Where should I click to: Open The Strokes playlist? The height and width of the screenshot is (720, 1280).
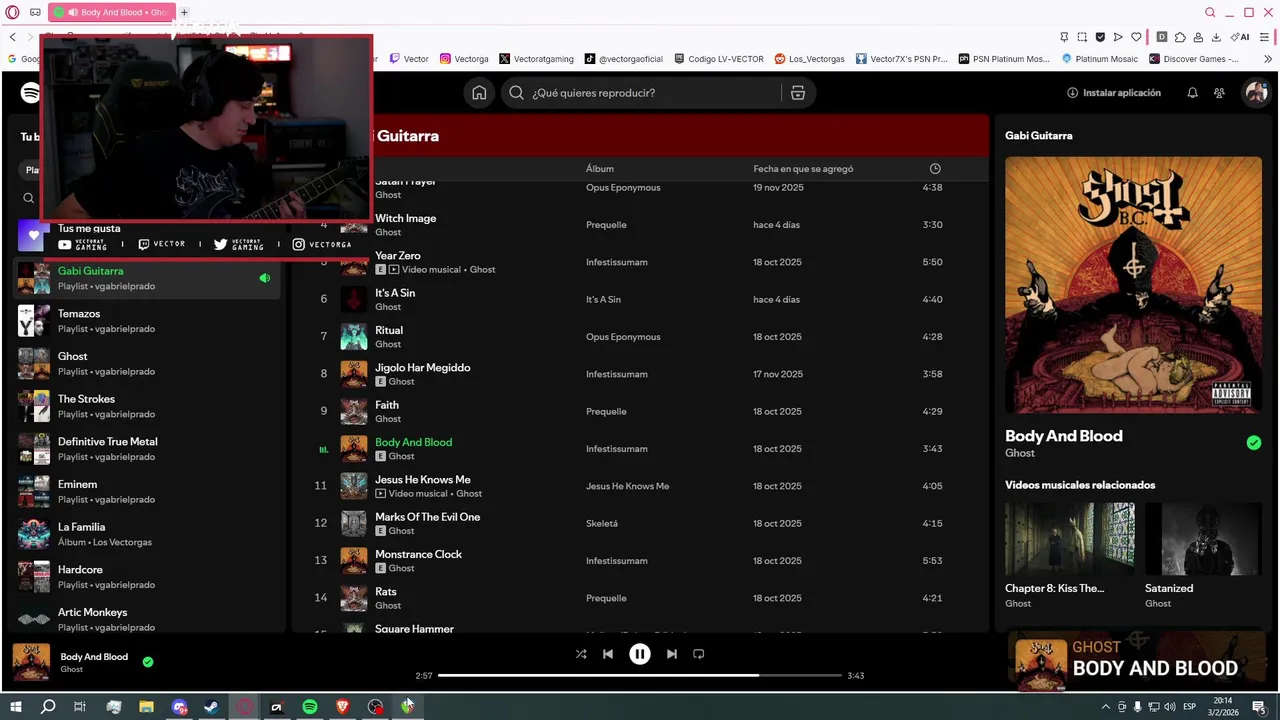[x=148, y=406]
